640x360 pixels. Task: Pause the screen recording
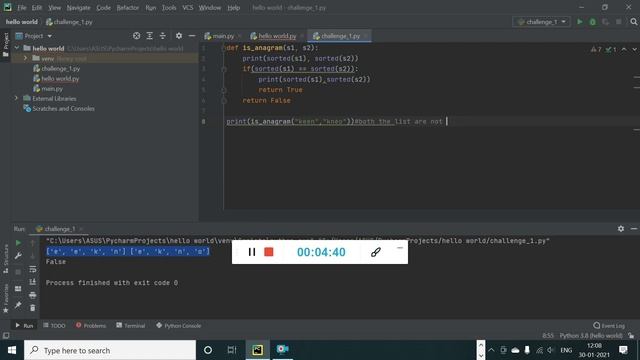click(252, 252)
